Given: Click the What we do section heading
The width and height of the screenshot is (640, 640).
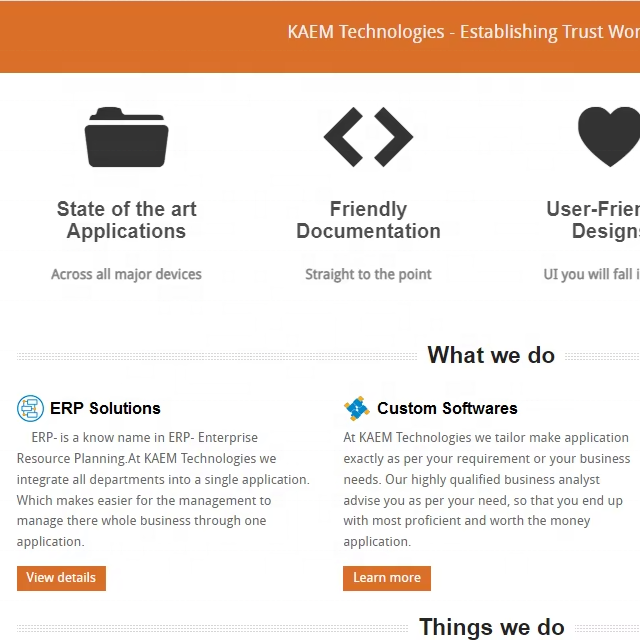Looking at the screenshot, I should point(491,355).
